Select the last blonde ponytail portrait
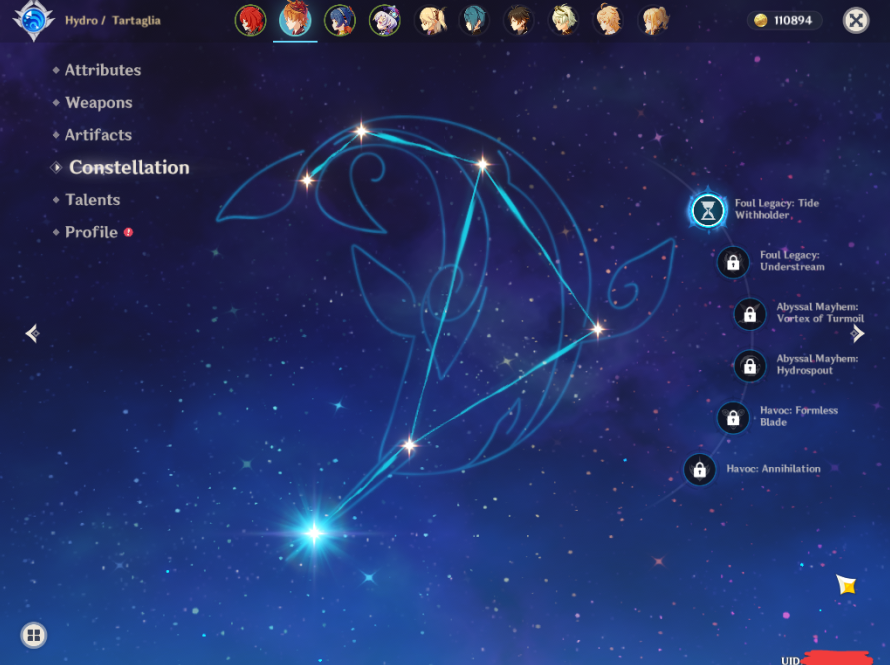Screen dimensions: 890x665 click(654, 20)
